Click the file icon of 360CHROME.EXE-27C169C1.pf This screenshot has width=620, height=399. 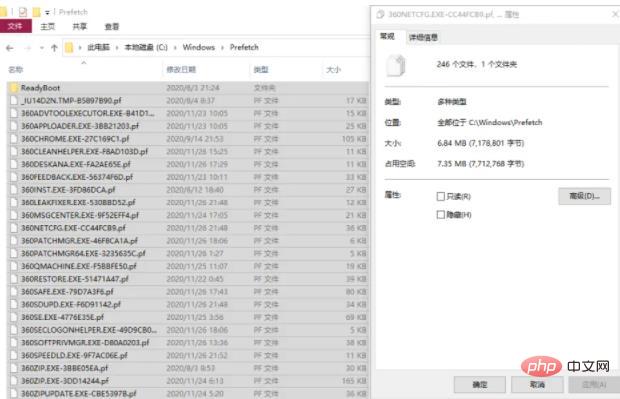[14, 139]
